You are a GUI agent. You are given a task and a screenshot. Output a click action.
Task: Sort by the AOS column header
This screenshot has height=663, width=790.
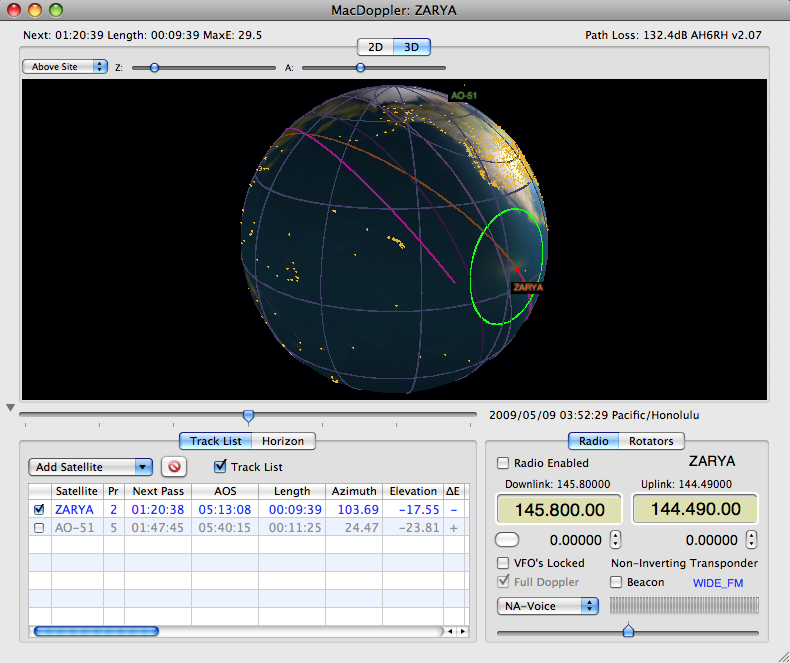[225, 491]
